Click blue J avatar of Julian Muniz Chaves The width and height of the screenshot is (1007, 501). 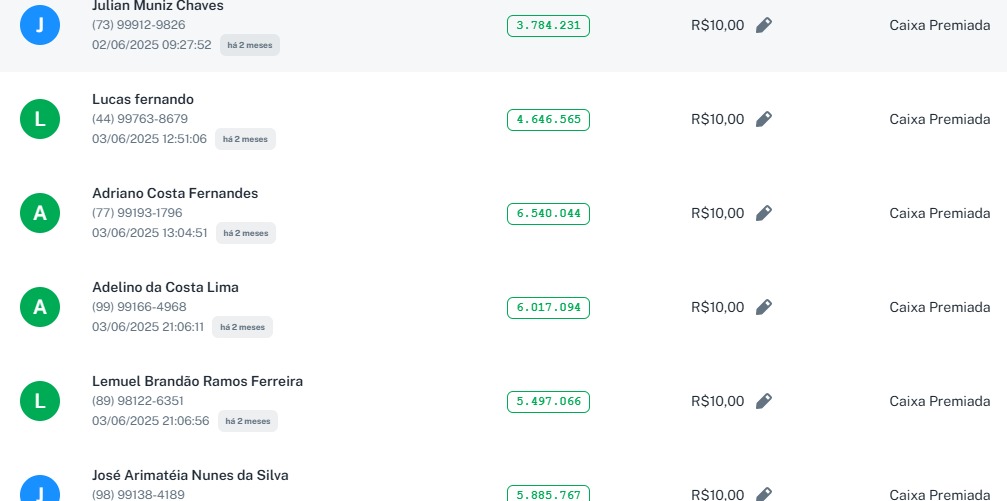pos(40,25)
